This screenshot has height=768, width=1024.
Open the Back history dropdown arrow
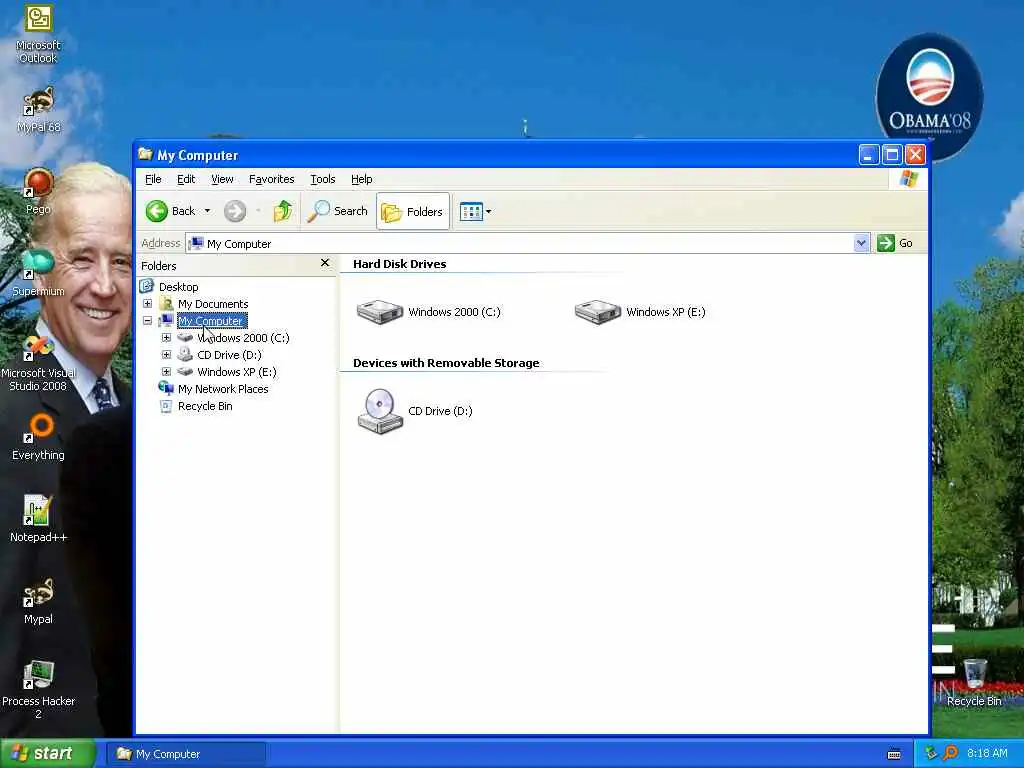(x=207, y=211)
